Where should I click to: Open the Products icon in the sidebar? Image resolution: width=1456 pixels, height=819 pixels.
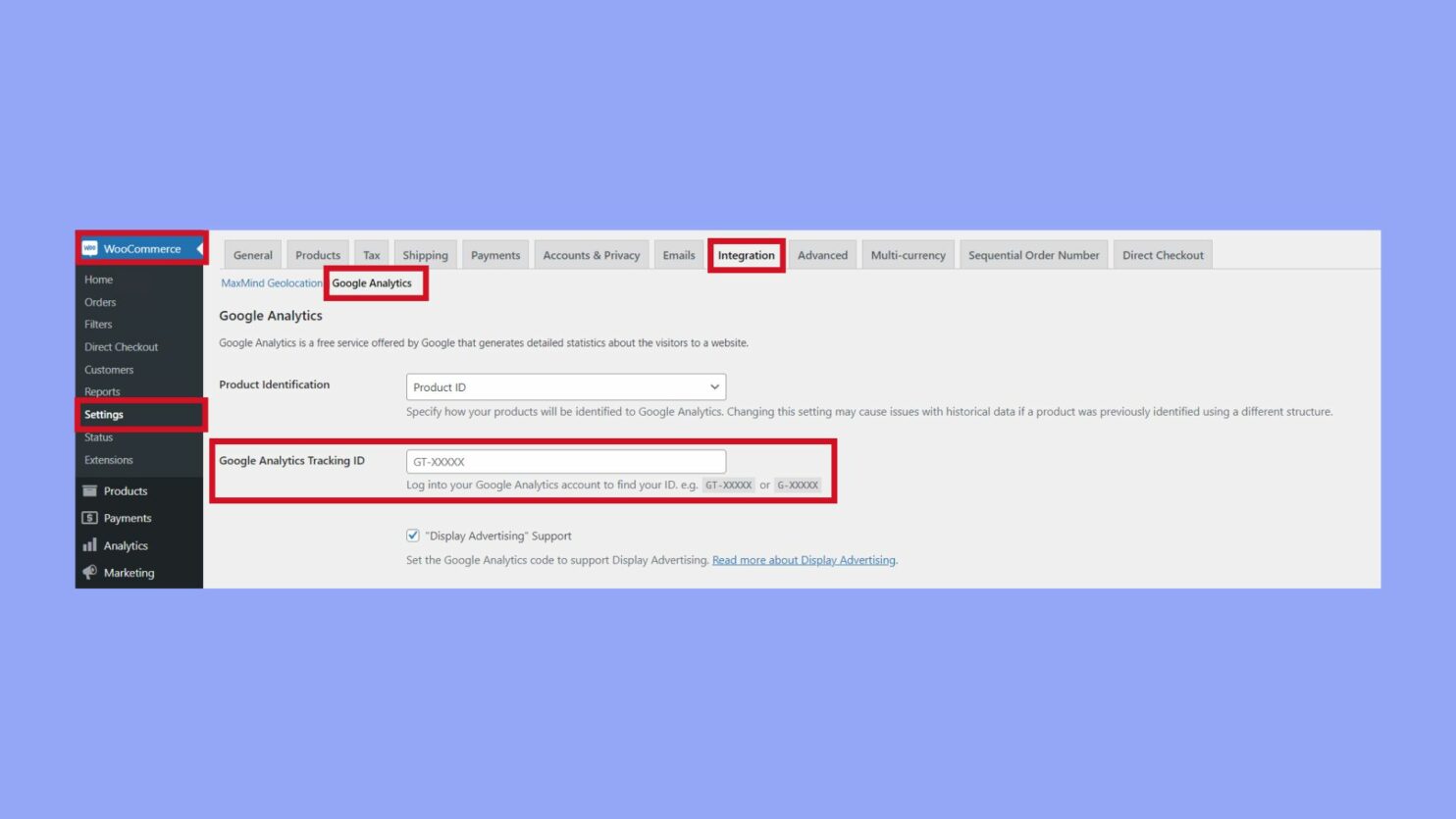click(x=88, y=490)
